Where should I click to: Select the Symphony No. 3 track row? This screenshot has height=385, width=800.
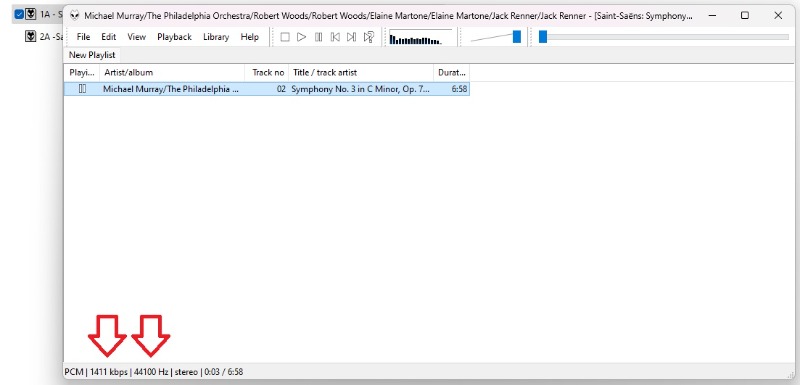click(266, 89)
